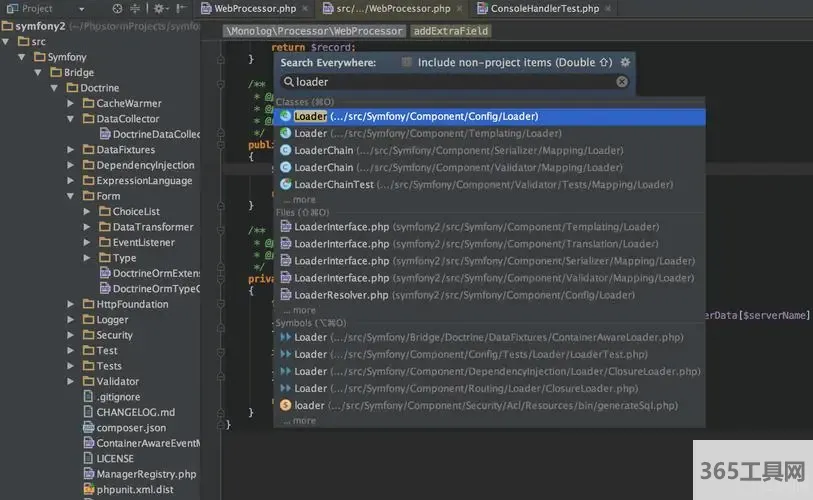Screen dimensions: 813x500
Task: Expand the HttpFoundation folder
Action: coord(71,304)
